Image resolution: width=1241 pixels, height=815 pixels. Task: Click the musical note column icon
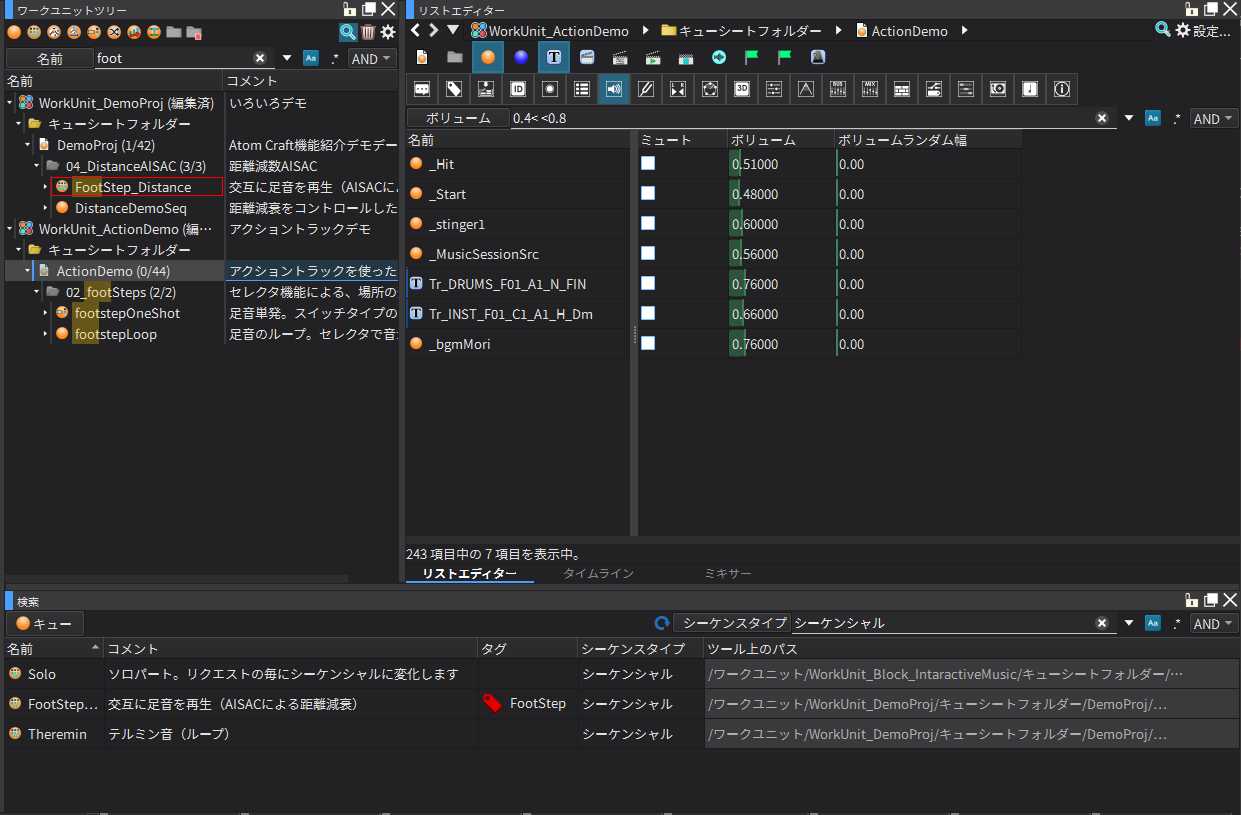[1030, 89]
